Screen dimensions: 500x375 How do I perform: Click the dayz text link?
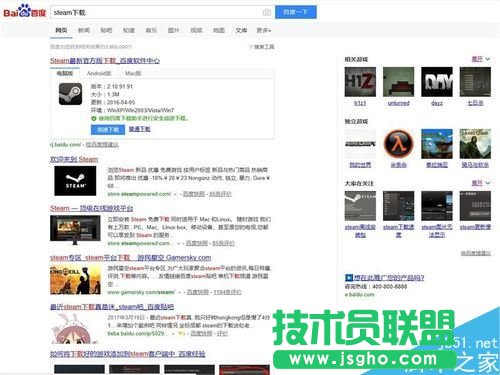[x=437, y=103]
